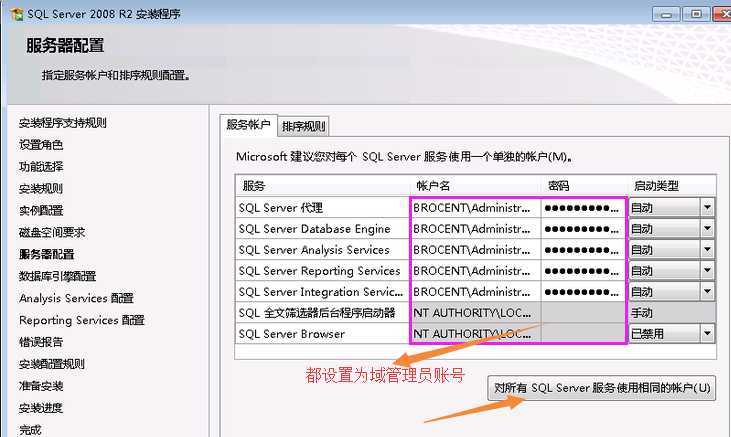
Task: Select 安装规则 step in sidebar
Action: tap(41, 188)
